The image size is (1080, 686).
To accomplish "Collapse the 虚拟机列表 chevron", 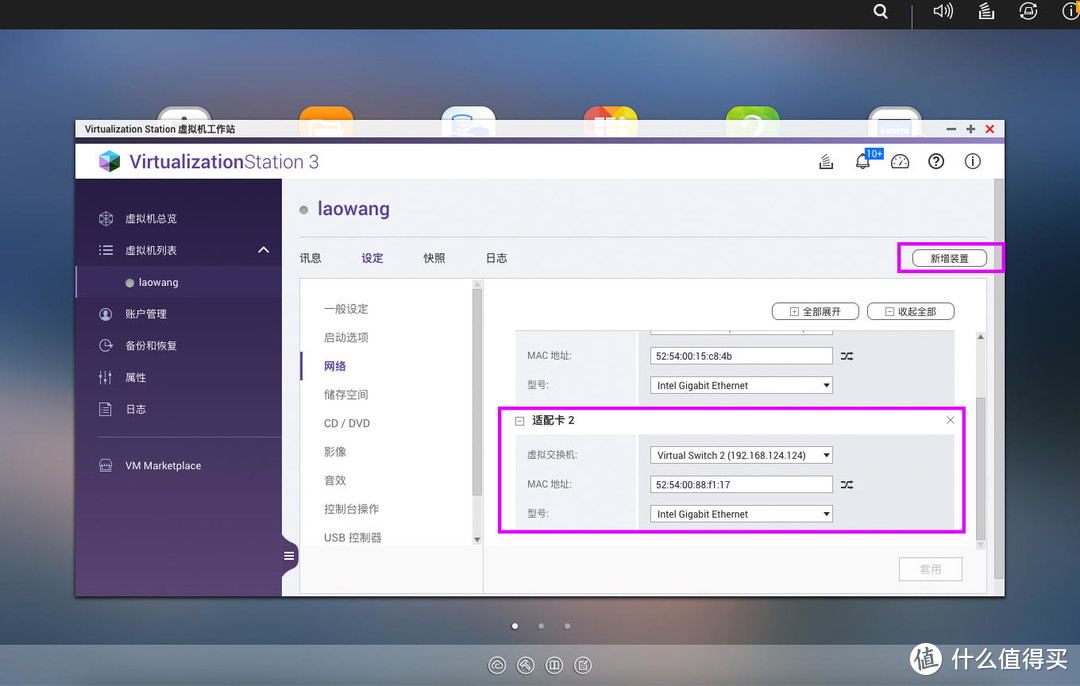I will 263,250.
